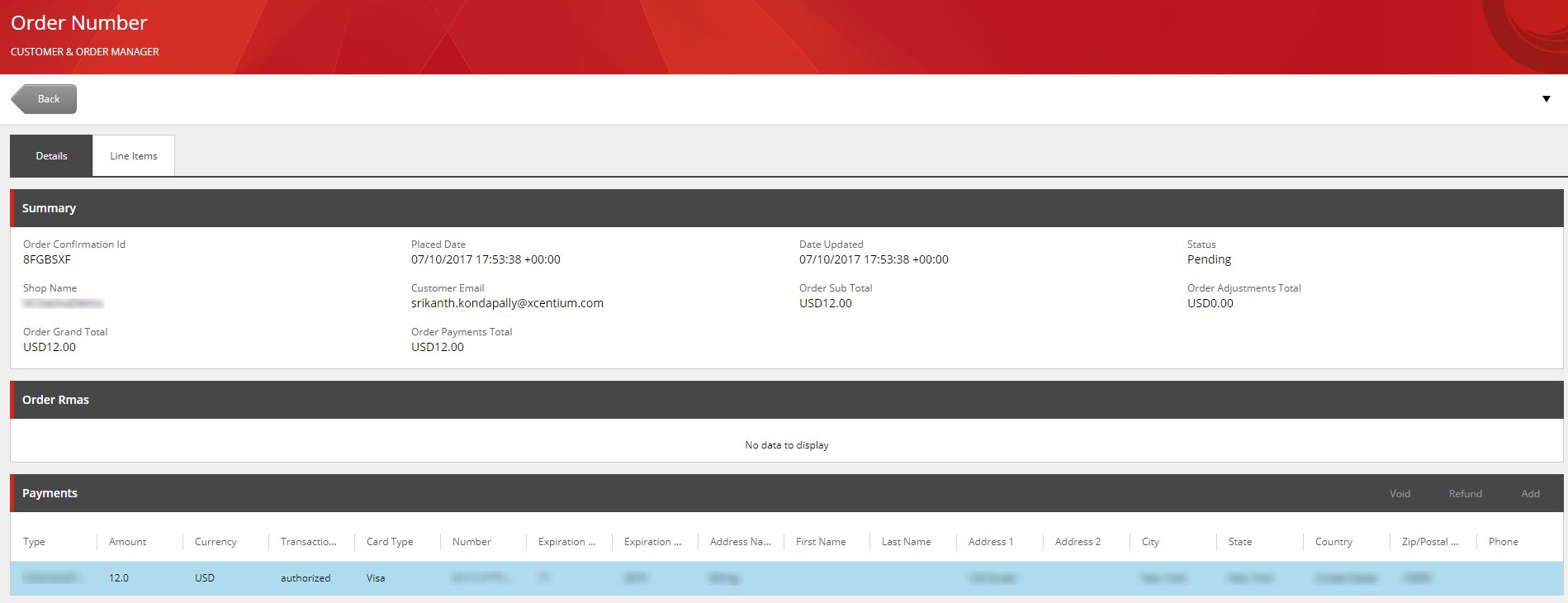This screenshot has width=1568, height=603.
Task: Go back using the Back button
Action: point(45,99)
